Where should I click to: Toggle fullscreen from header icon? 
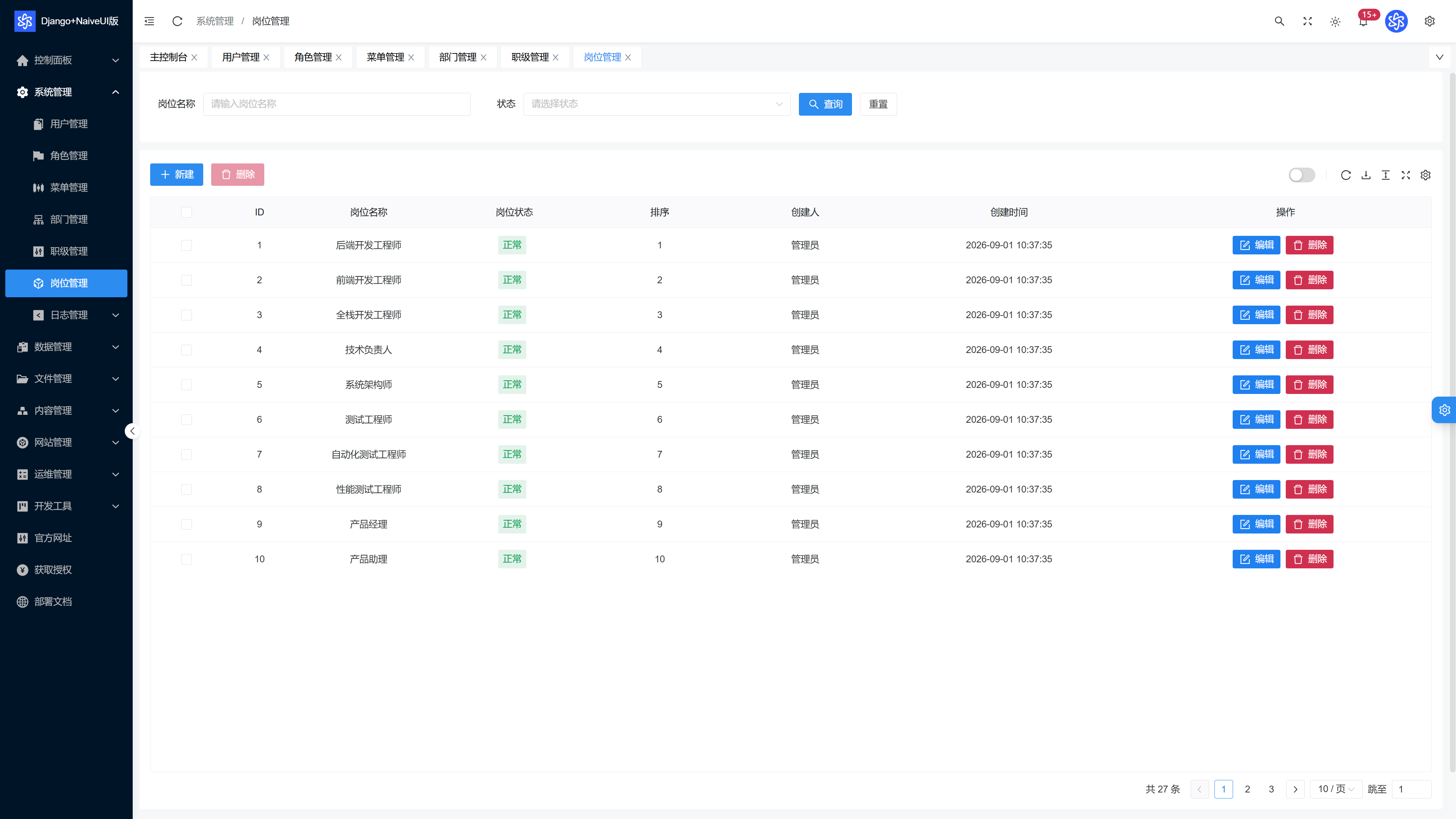1307,21
